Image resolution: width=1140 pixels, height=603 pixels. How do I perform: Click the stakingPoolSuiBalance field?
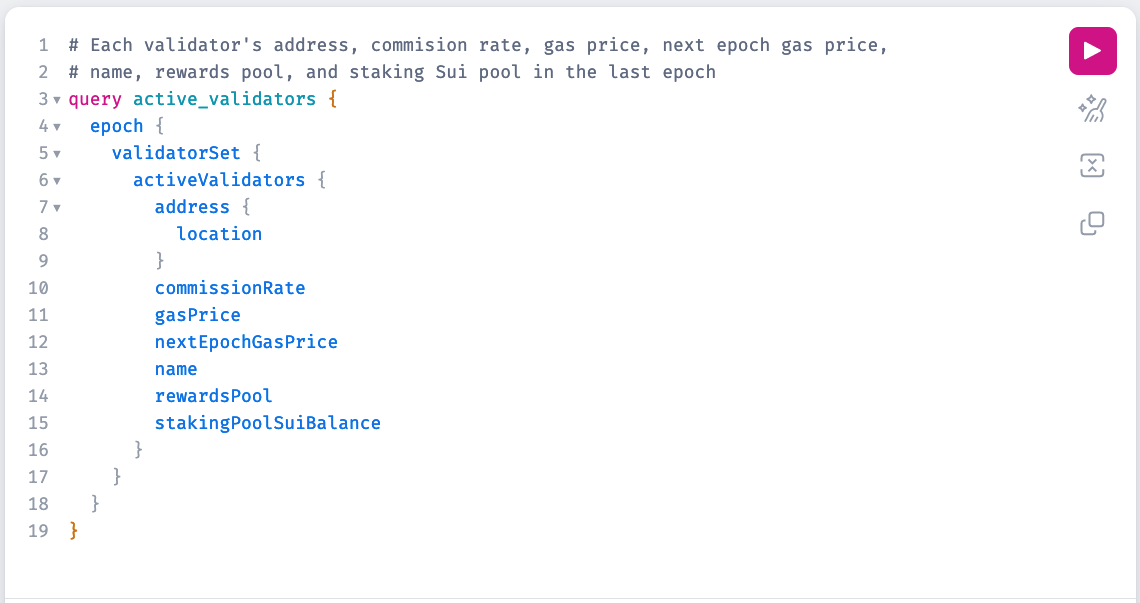[x=267, y=423]
